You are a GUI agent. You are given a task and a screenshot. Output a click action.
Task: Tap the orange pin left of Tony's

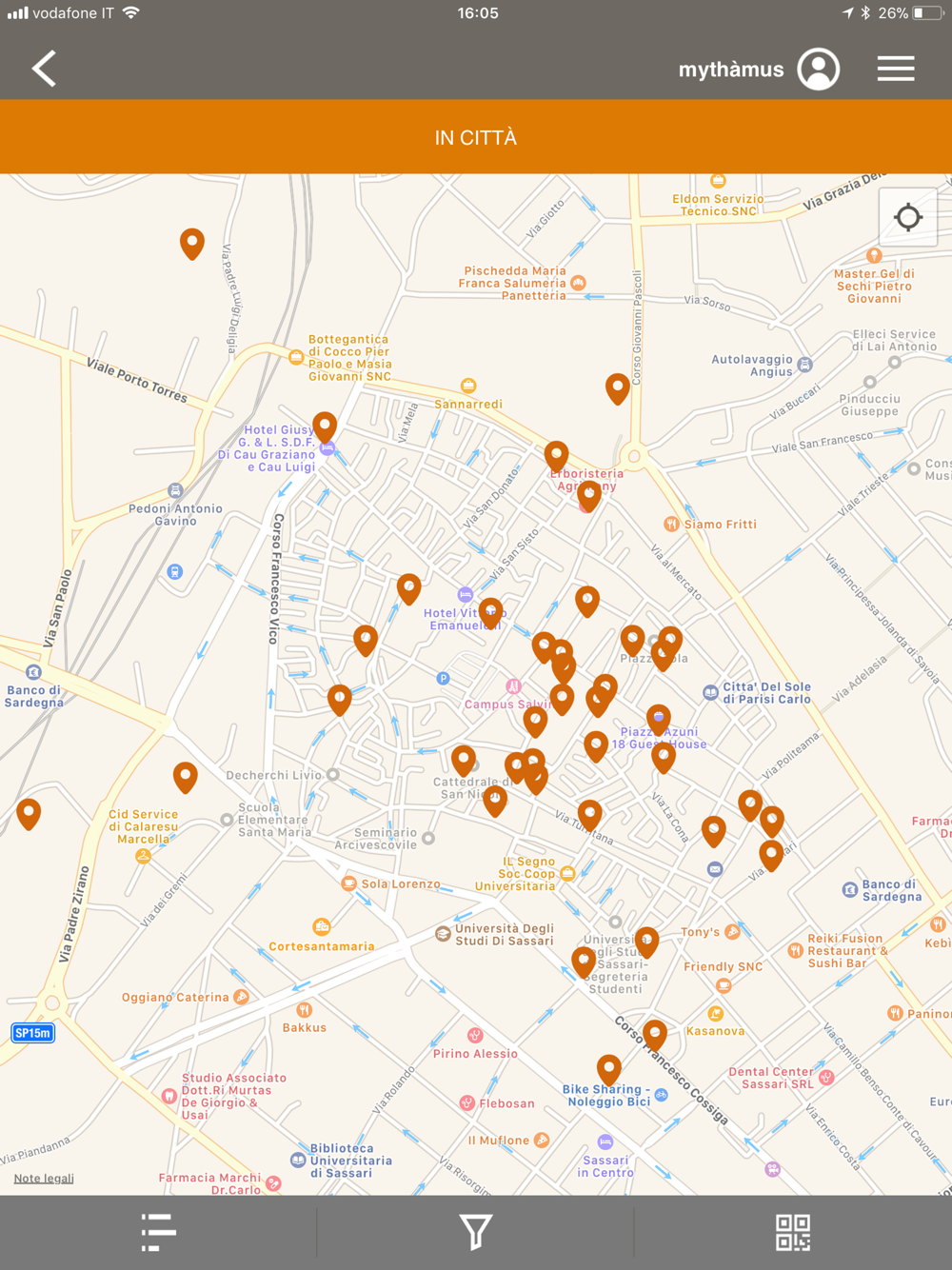click(647, 943)
